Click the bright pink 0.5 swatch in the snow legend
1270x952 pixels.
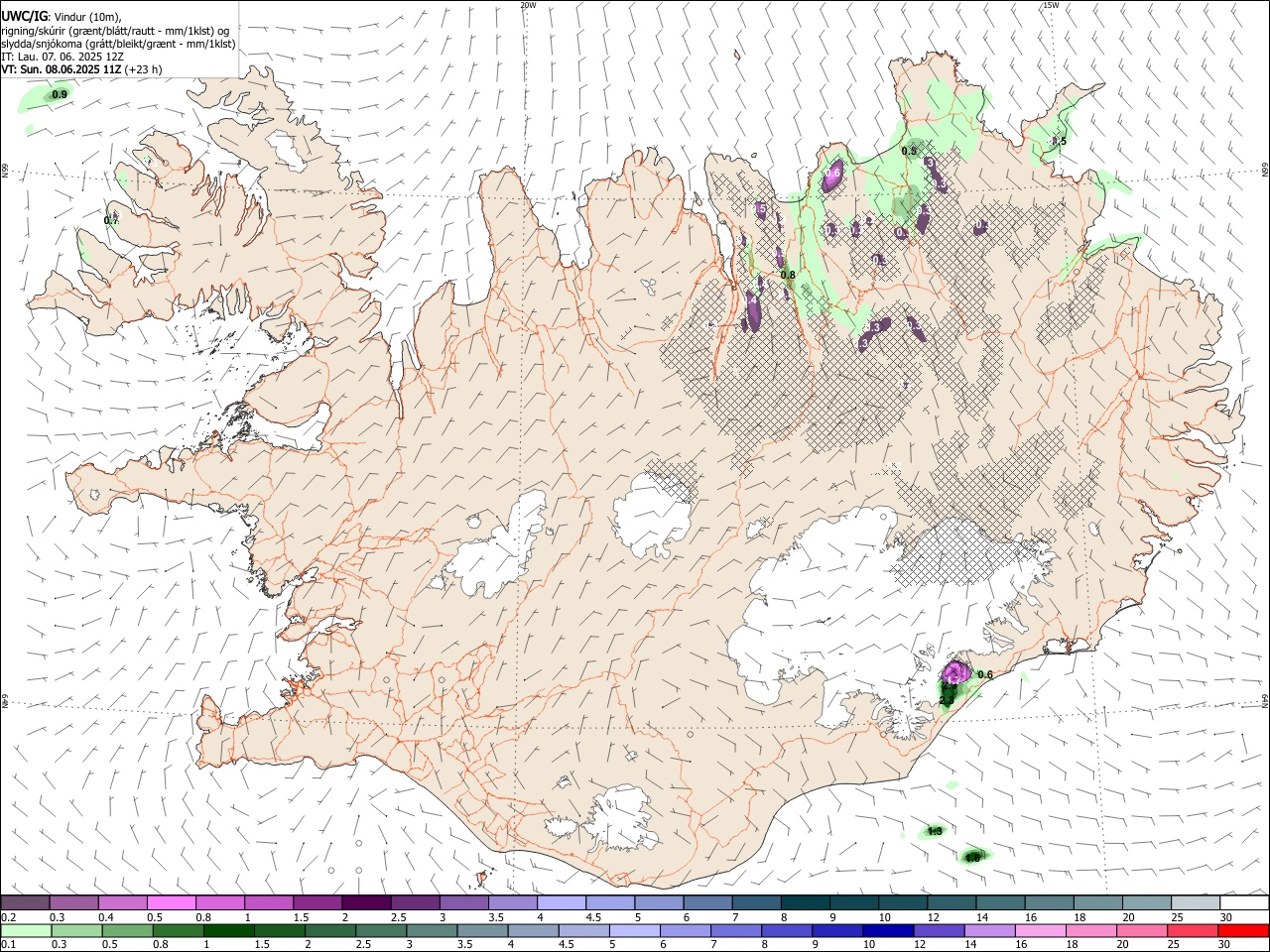tap(171, 902)
